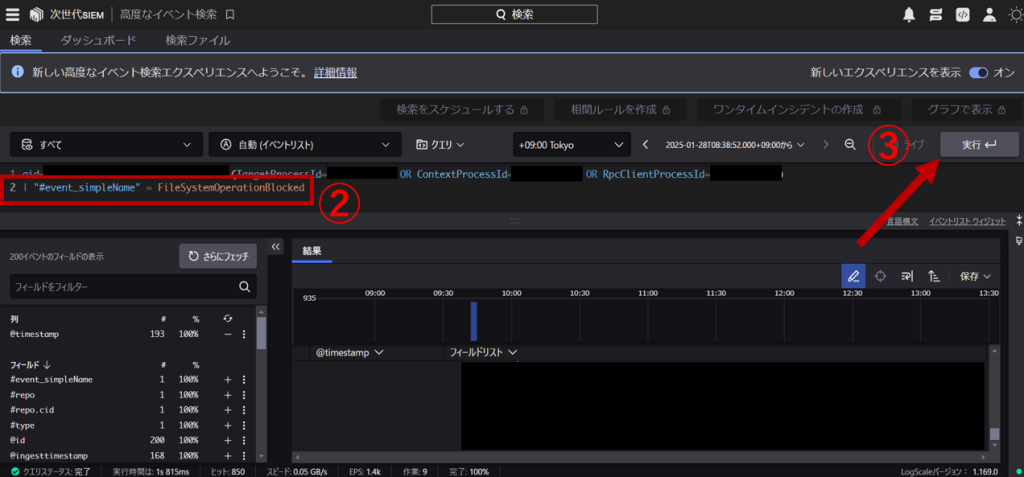
Task: Bookmark this page with the bookmark icon
Action: [230, 14]
